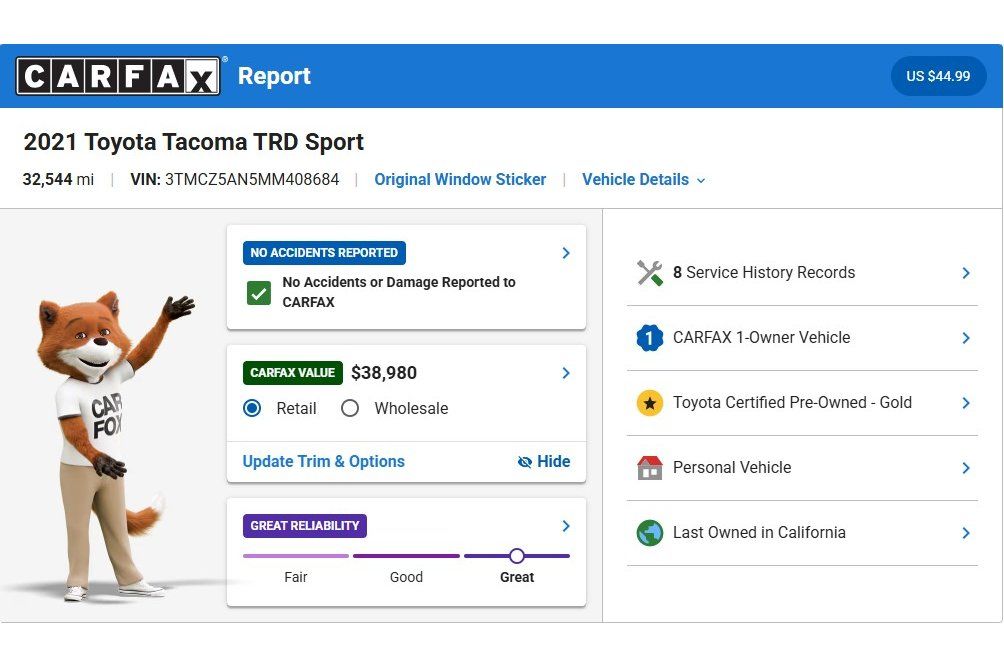Image resolution: width=1004 pixels, height=669 pixels.
Task: Open the CARFAX Value card chevron
Action: point(566,373)
